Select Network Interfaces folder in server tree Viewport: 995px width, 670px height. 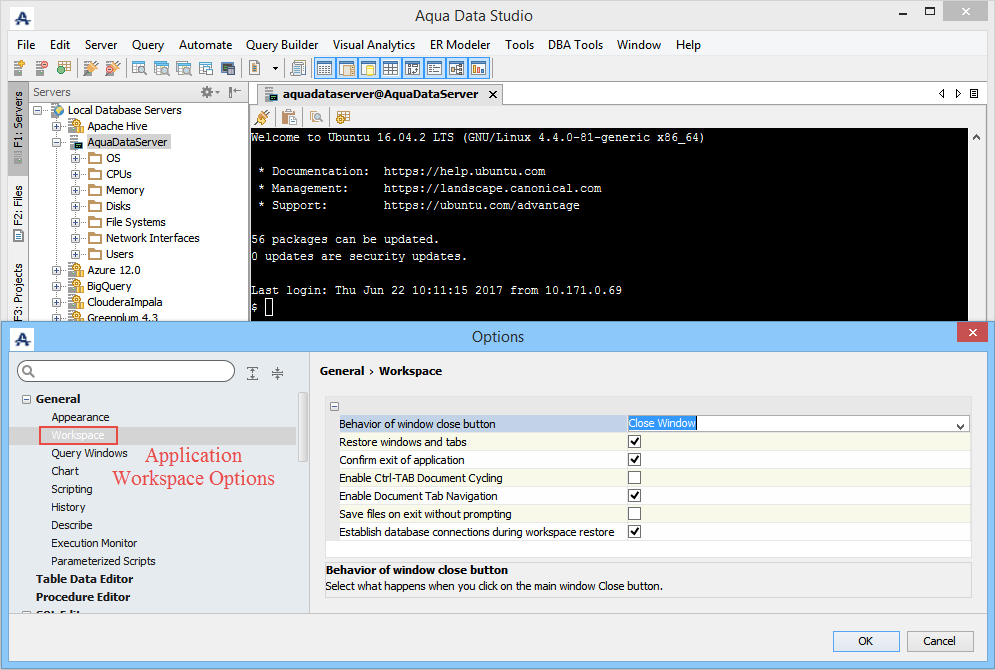153,238
